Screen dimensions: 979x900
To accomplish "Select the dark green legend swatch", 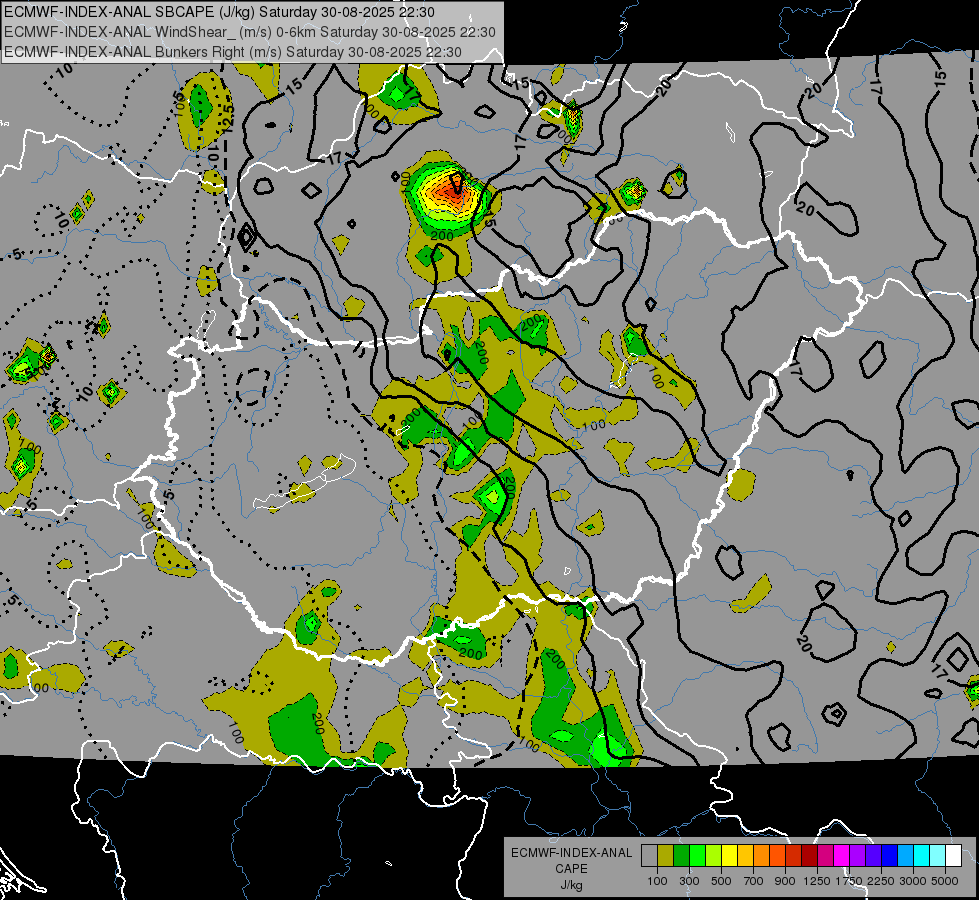I will tap(681, 856).
